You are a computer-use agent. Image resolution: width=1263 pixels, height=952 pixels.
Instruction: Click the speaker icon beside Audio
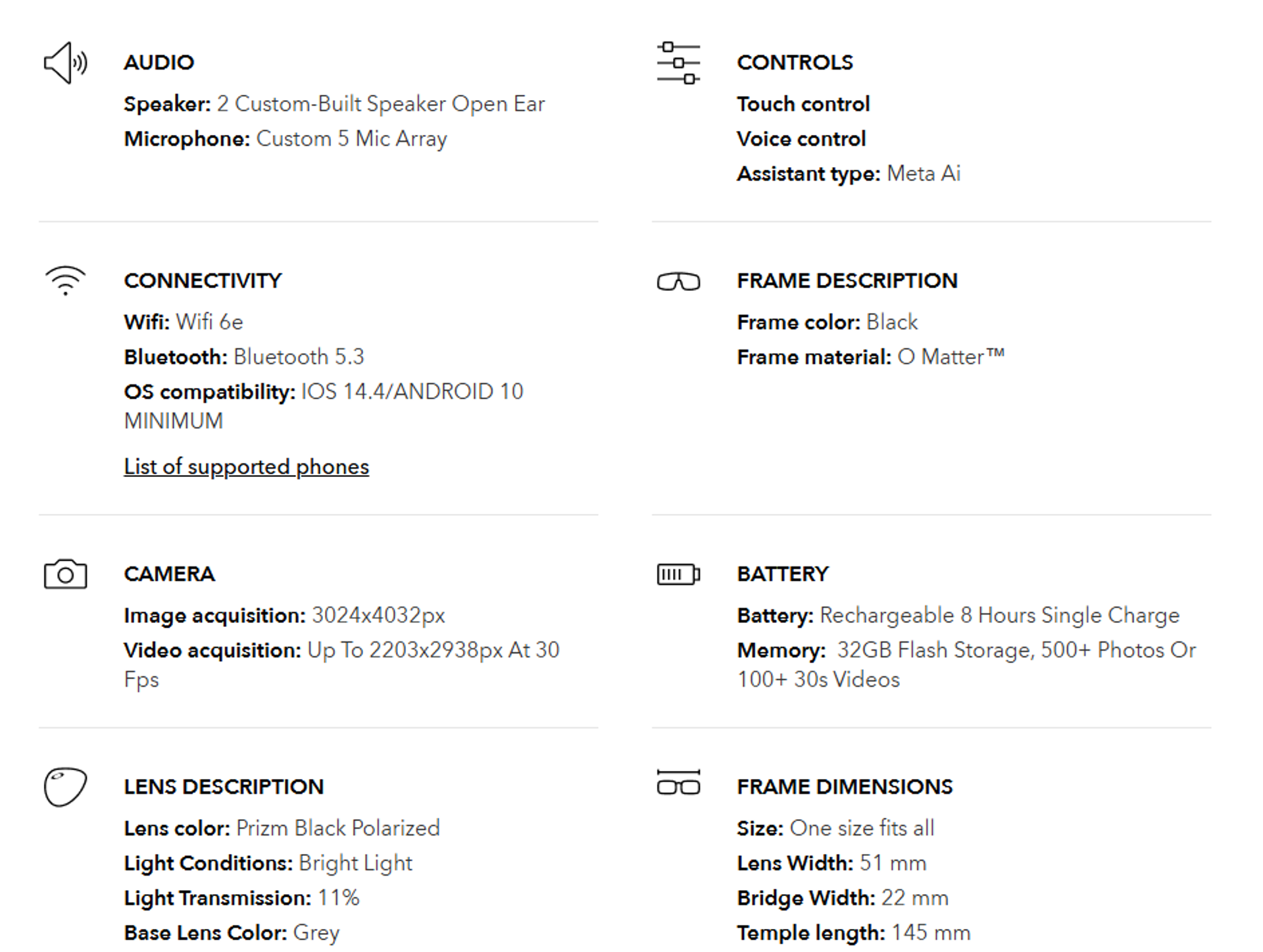coord(65,63)
